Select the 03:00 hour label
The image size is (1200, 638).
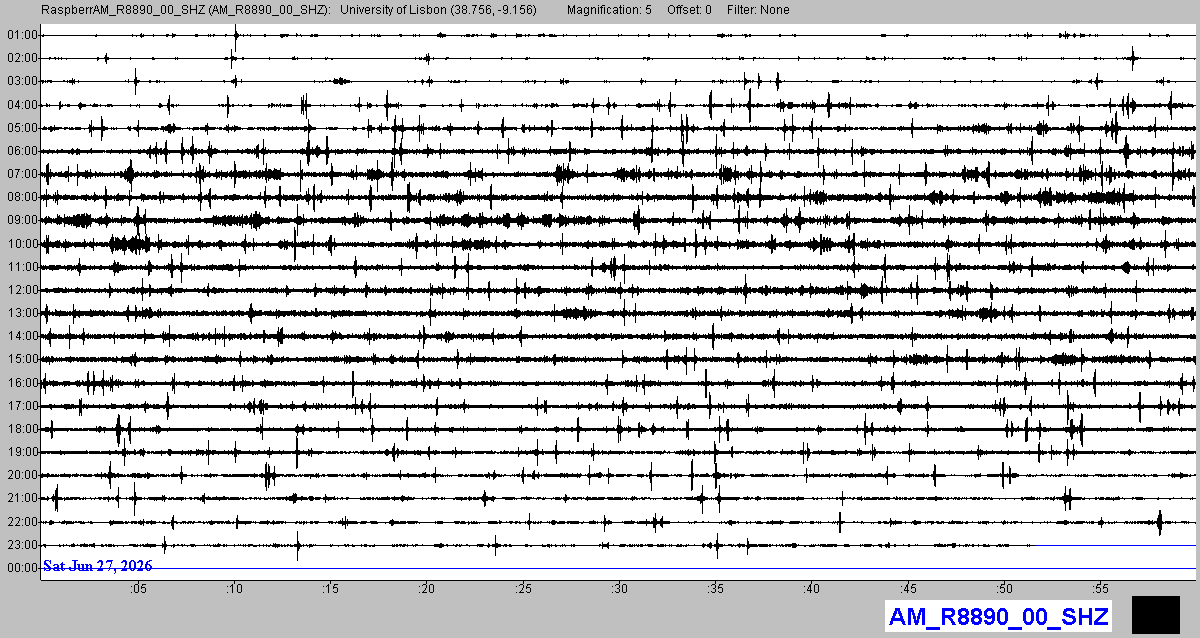(x=21, y=81)
